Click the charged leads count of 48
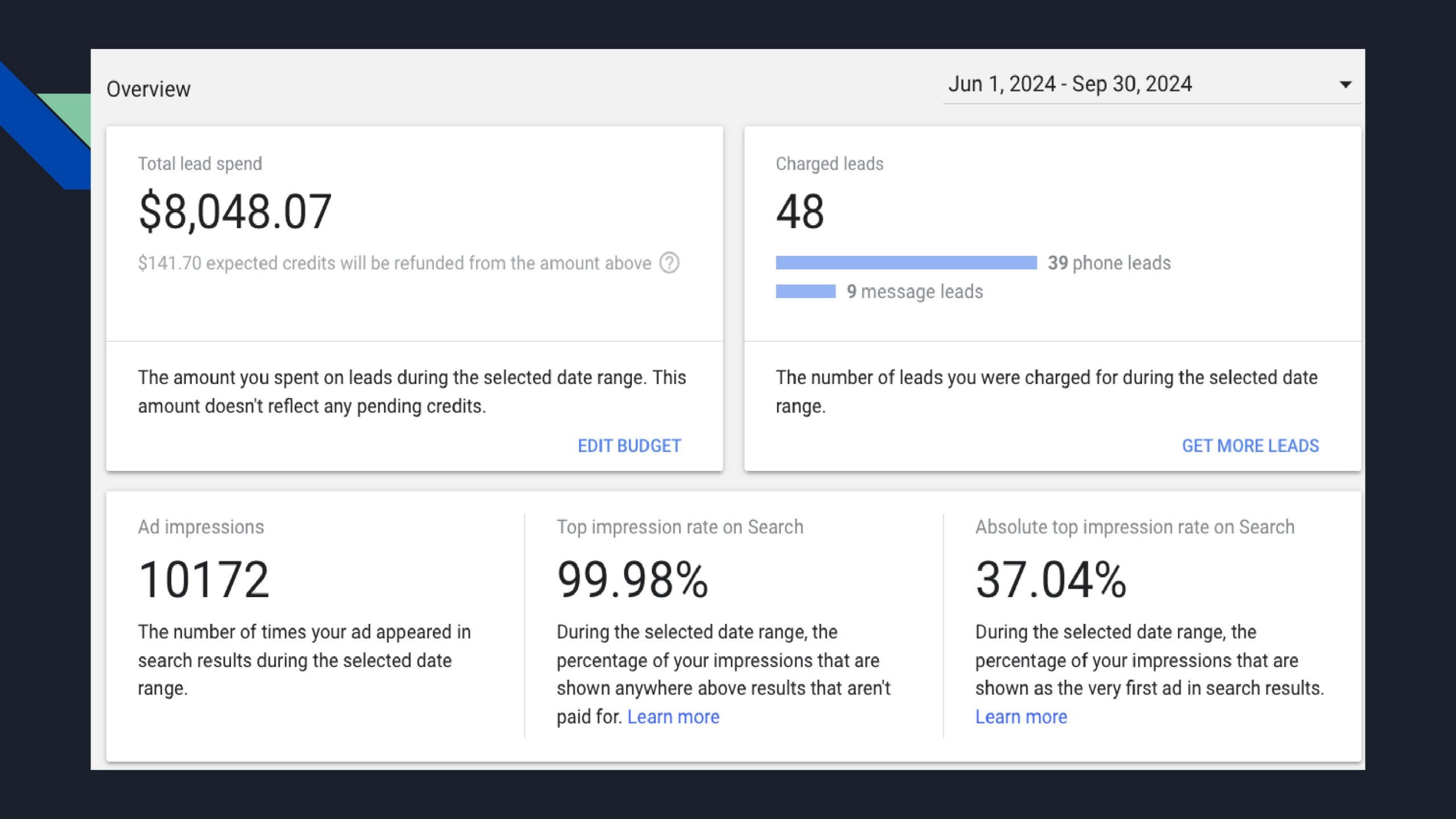 [800, 212]
